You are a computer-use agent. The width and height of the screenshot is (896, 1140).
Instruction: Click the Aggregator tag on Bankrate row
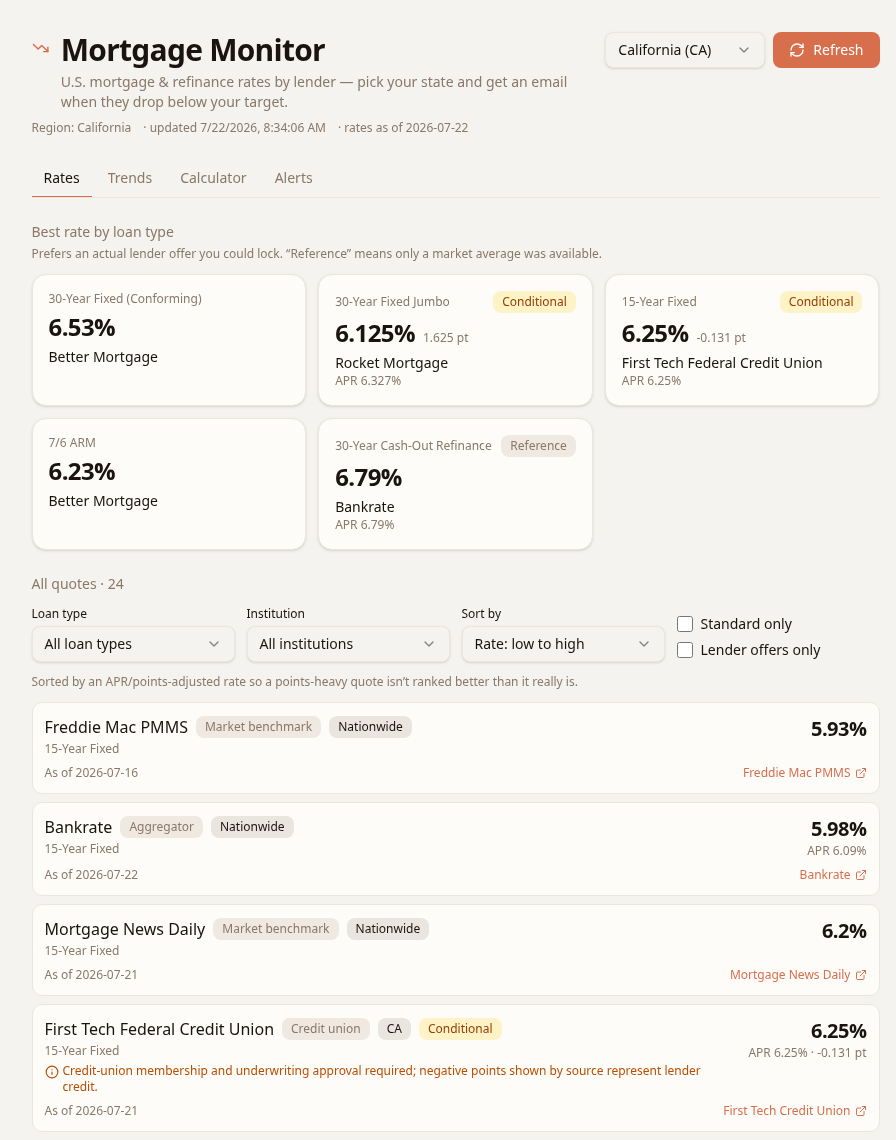161,827
